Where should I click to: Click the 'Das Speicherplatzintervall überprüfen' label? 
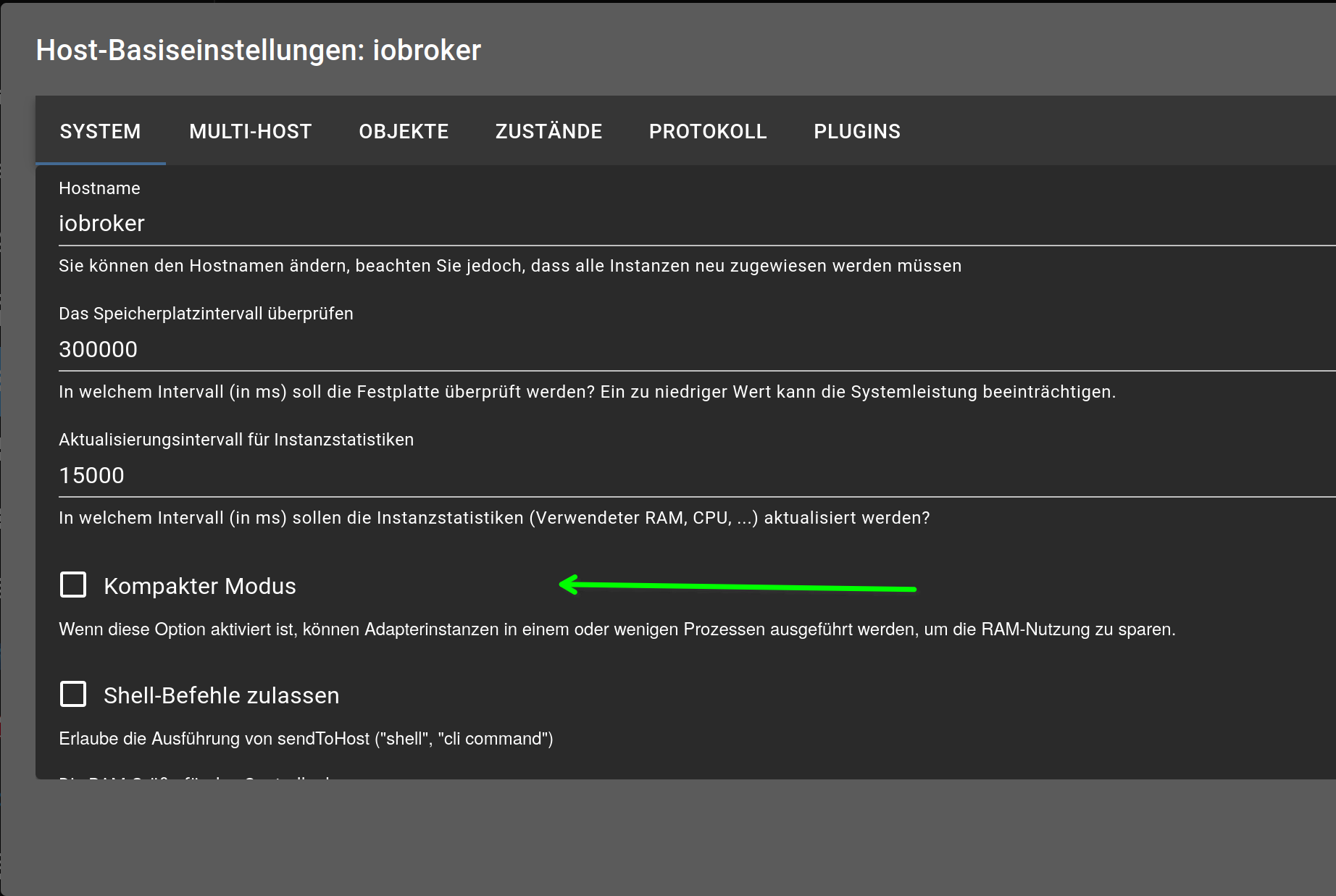206,314
